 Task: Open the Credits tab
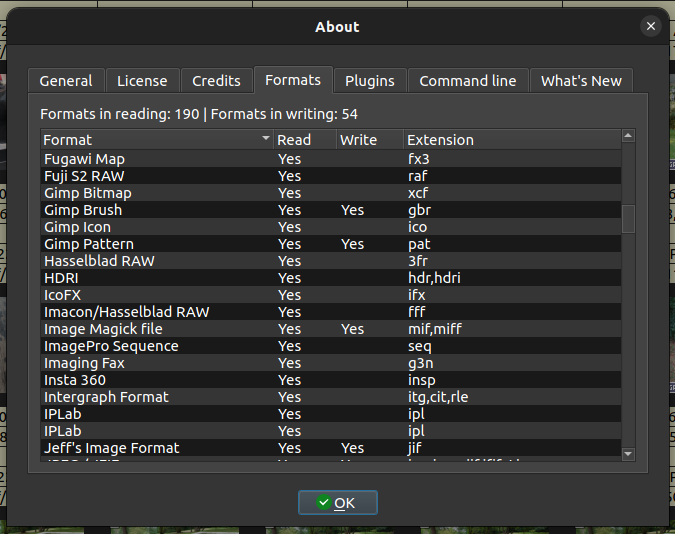pos(216,81)
